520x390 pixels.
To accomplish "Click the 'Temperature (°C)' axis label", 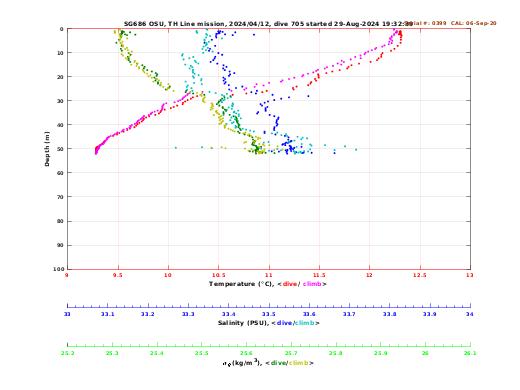I will [241, 284].
